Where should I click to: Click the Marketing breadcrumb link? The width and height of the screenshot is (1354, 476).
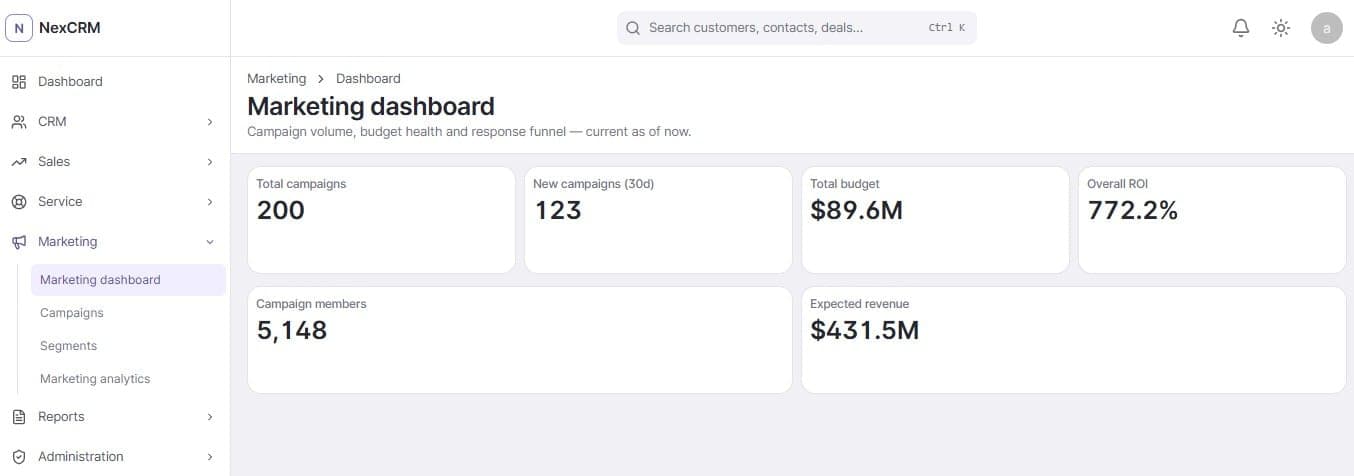pos(277,79)
